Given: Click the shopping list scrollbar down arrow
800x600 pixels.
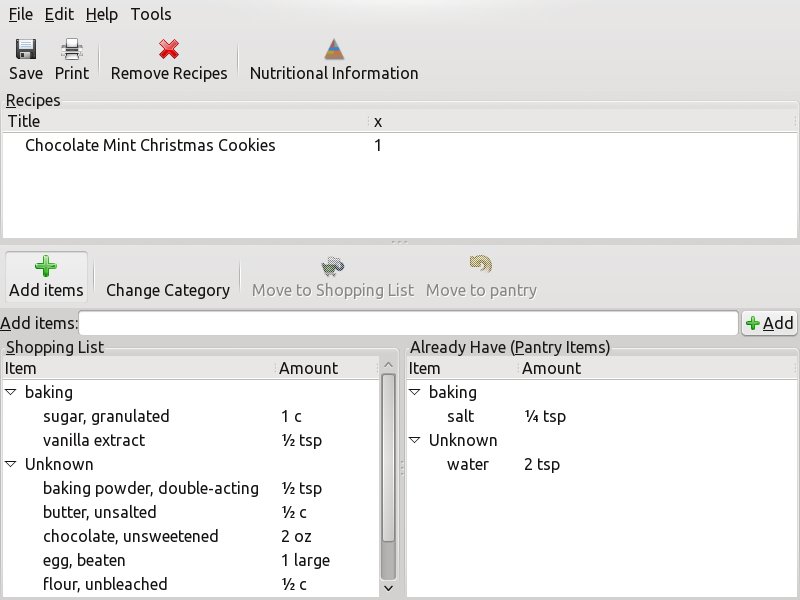Looking at the screenshot, I should pyautogui.click(x=388, y=588).
